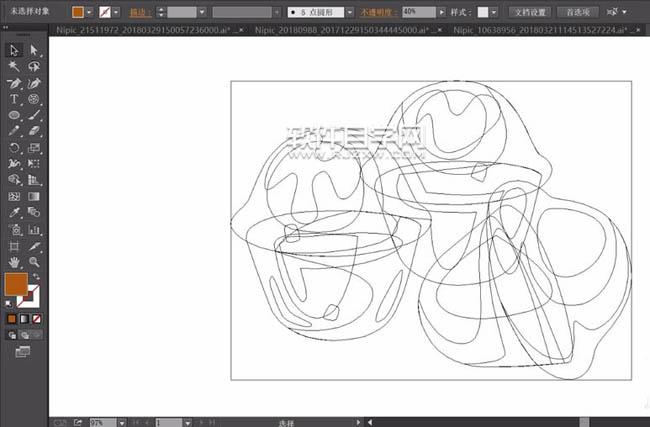Select the Zoom magnifier tool
This screenshot has height=427, width=650.
[34, 262]
